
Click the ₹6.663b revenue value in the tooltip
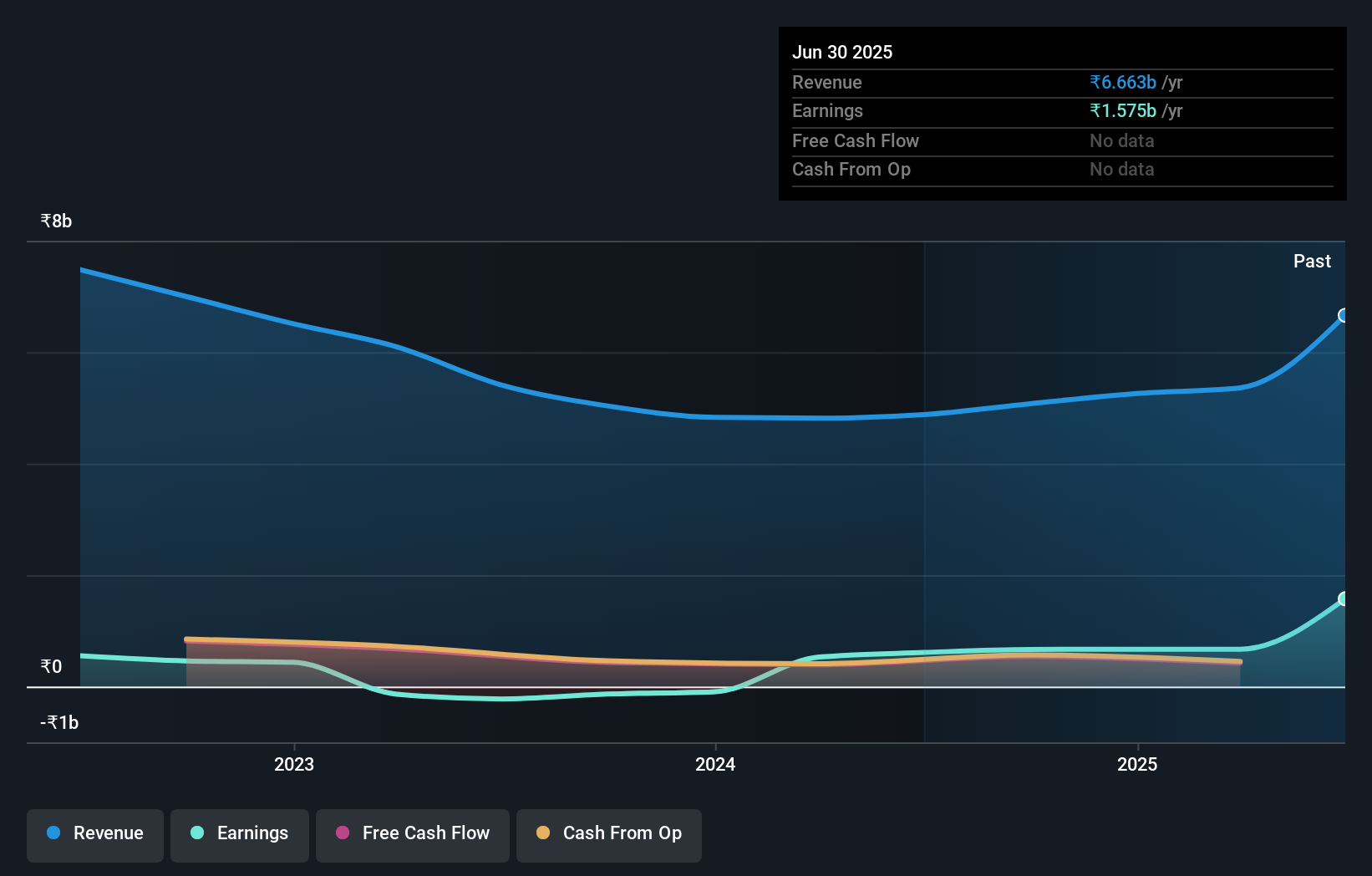pos(1123,82)
